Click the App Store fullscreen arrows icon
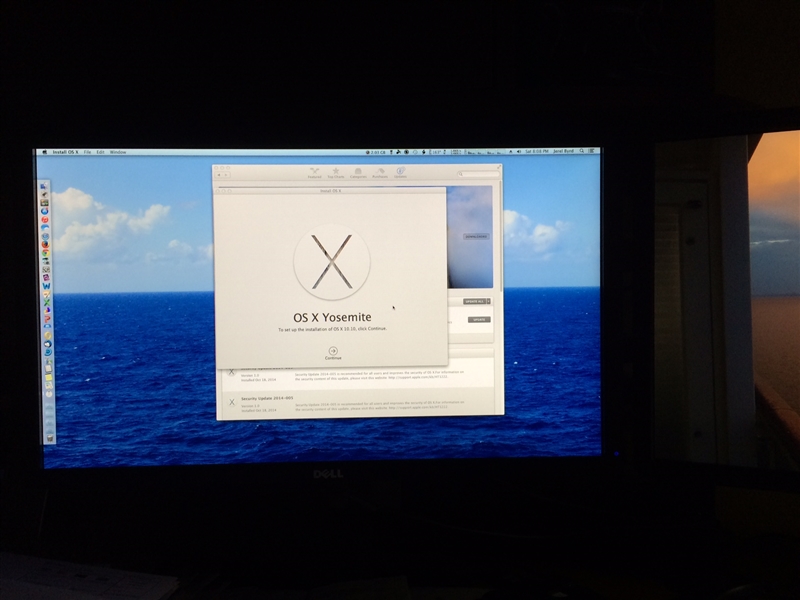This screenshot has width=800, height=600. click(498, 167)
